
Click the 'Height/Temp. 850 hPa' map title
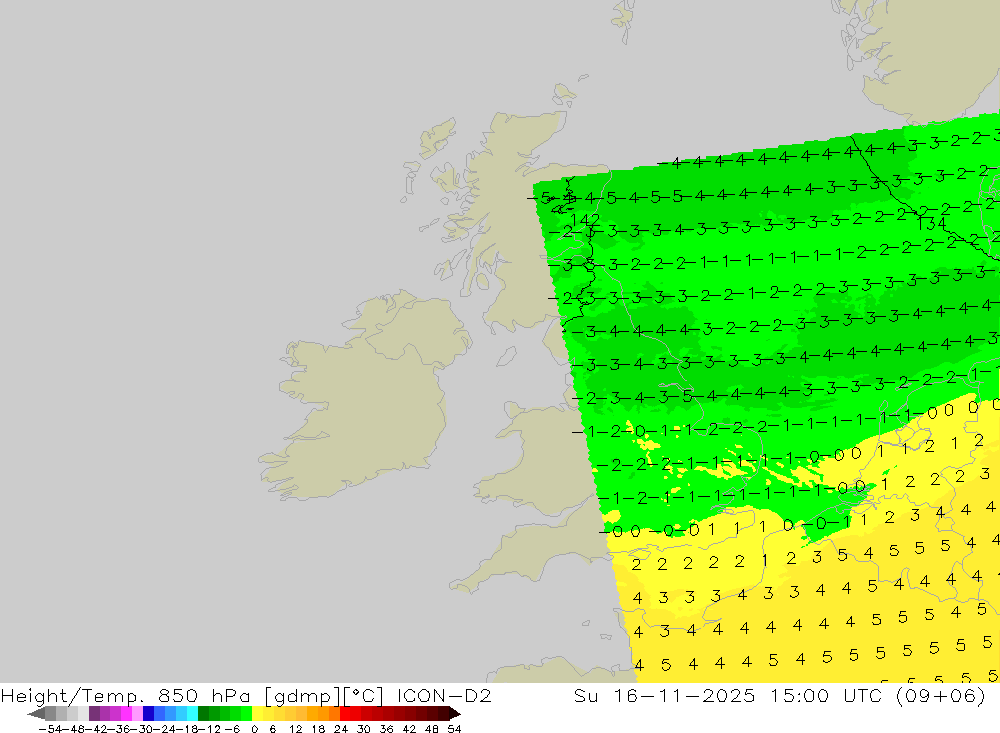pyautogui.click(x=125, y=695)
